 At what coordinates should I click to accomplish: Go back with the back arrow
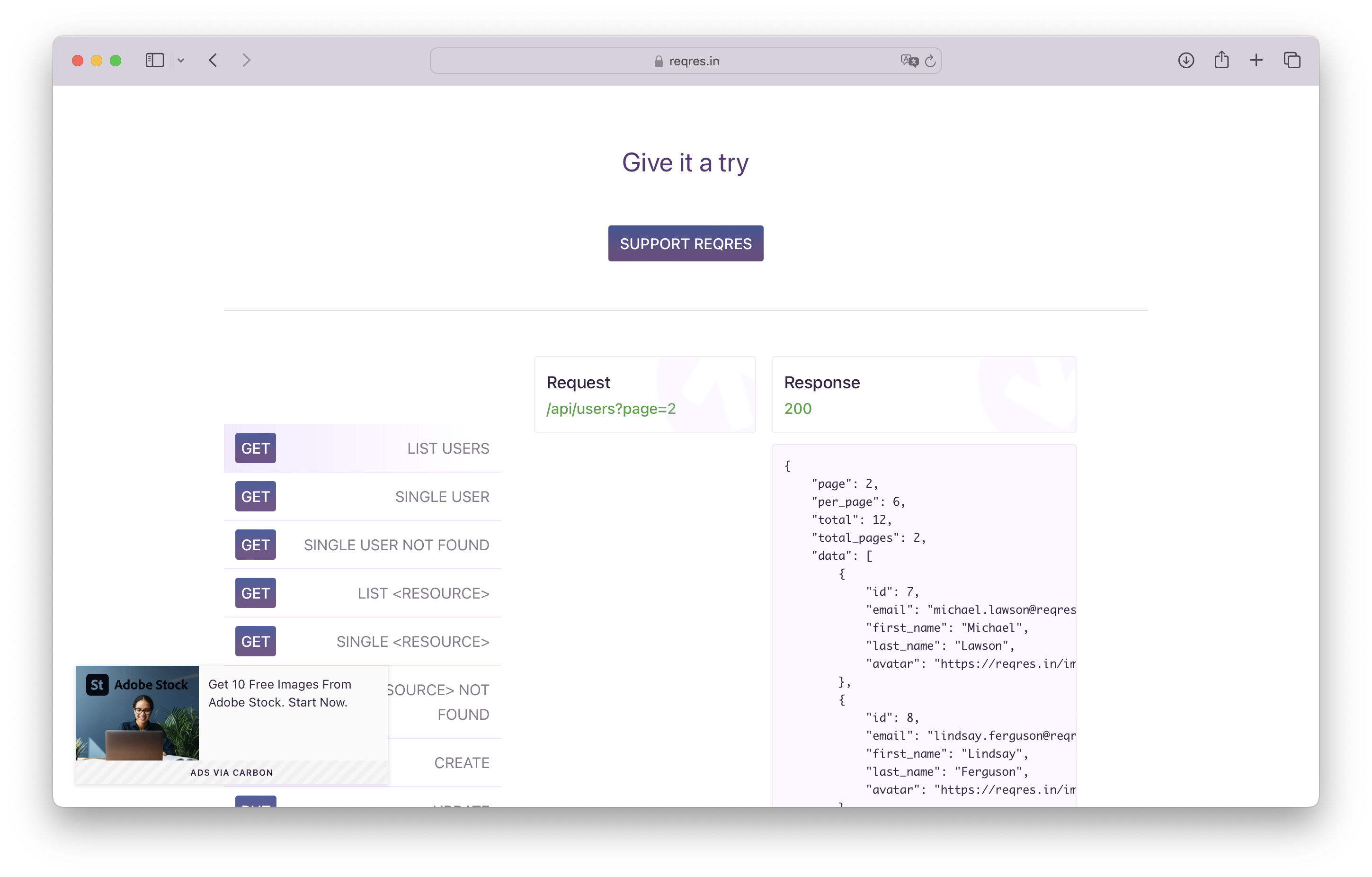tap(213, 61)
